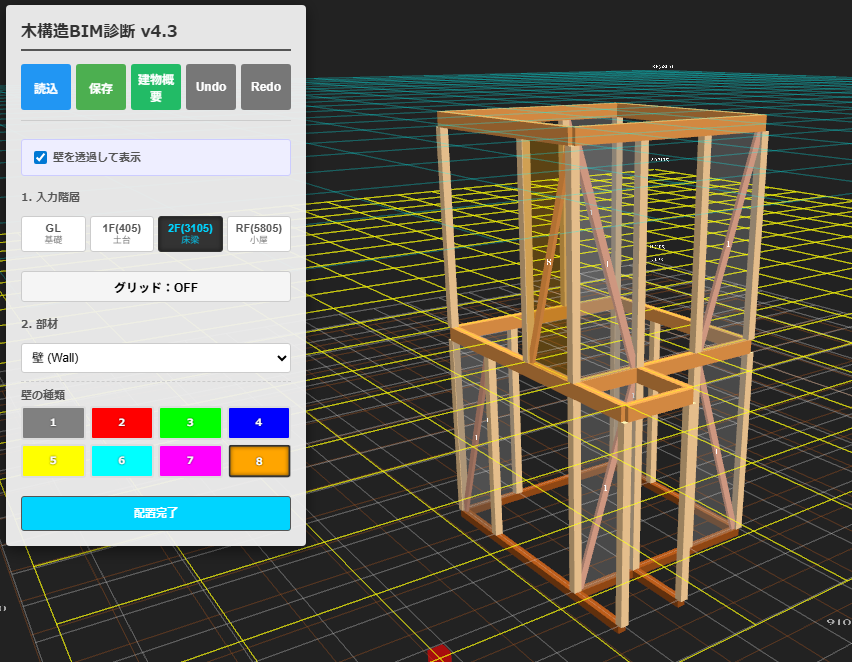The height and width of the screenshot is (662, 852).
Task: Select the 2F(3105) 床梁 level
Action: pos(190,234)
